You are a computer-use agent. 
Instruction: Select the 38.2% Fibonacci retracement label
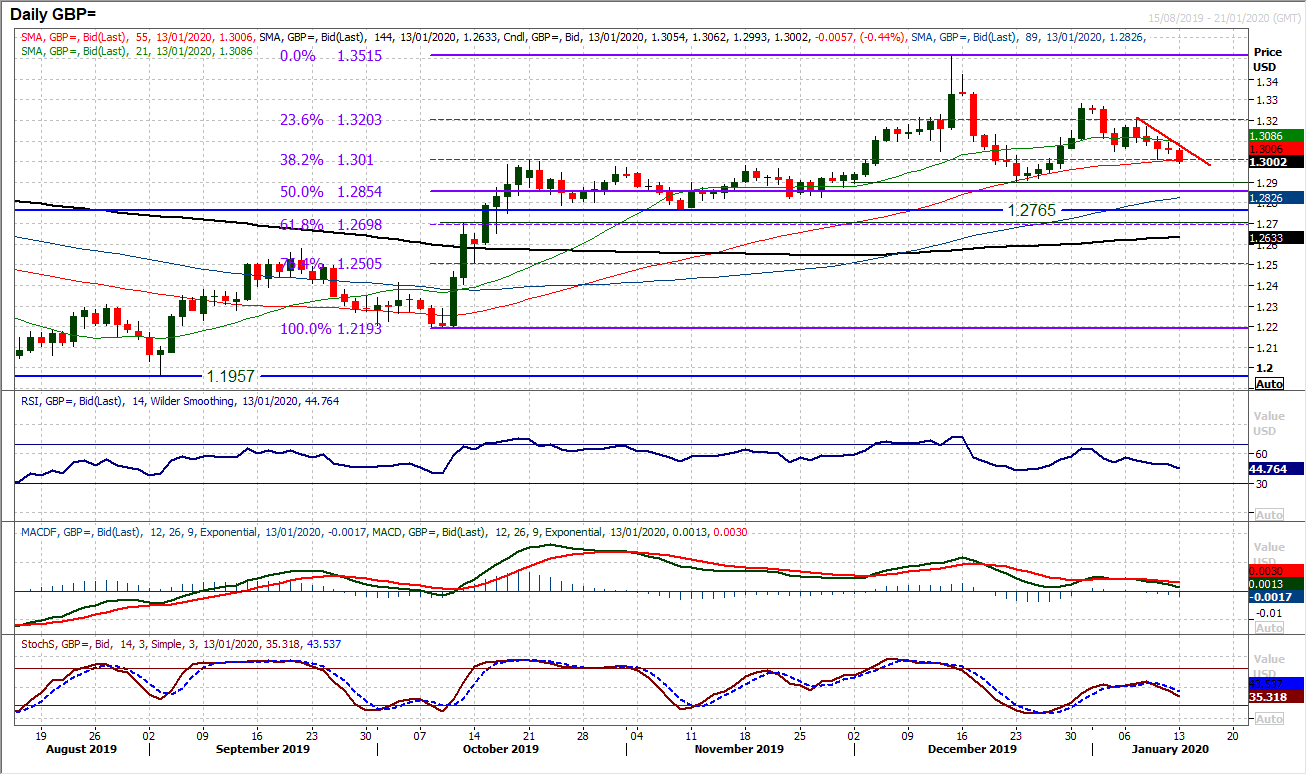(301, 159)
